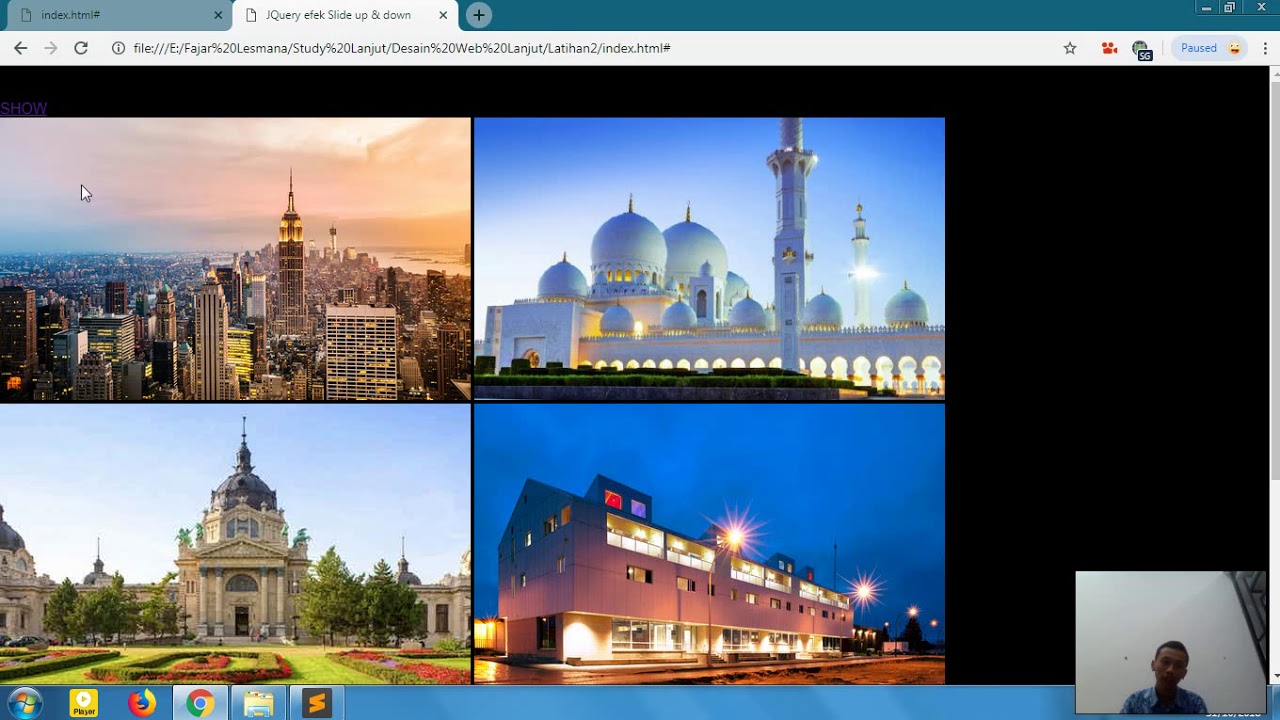Select the JQuery efek Slide up & down tab
The image size is (1280, 720).
pos(345,15)
